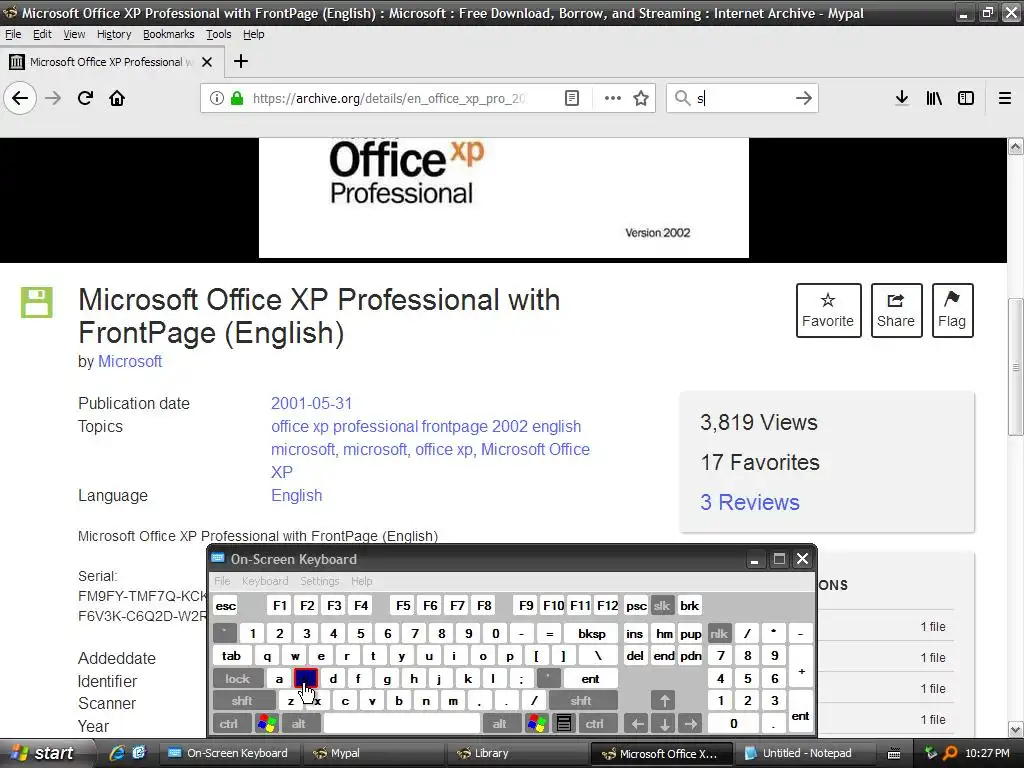This screenshot has height=768, width=1024.
Task: Submit search with the go arrow
Action: 804,99
